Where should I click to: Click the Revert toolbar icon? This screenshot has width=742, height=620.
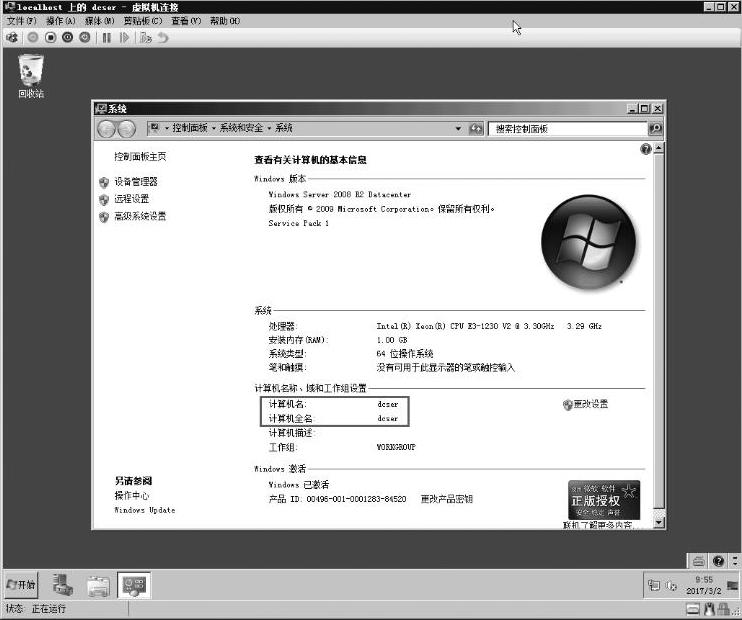[163, 37]
